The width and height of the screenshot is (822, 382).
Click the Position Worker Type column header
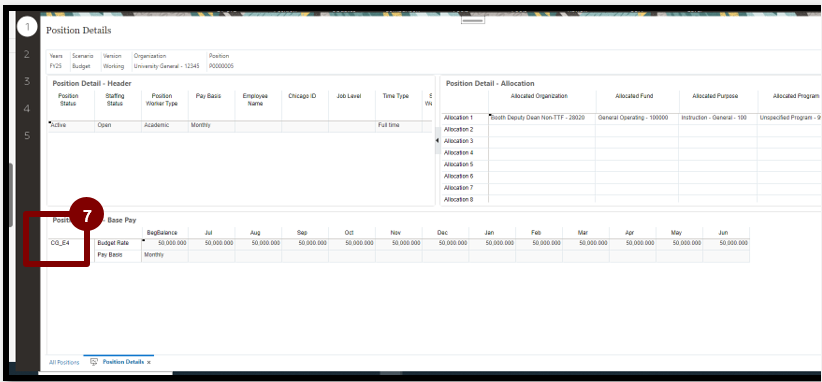(161, 100)
